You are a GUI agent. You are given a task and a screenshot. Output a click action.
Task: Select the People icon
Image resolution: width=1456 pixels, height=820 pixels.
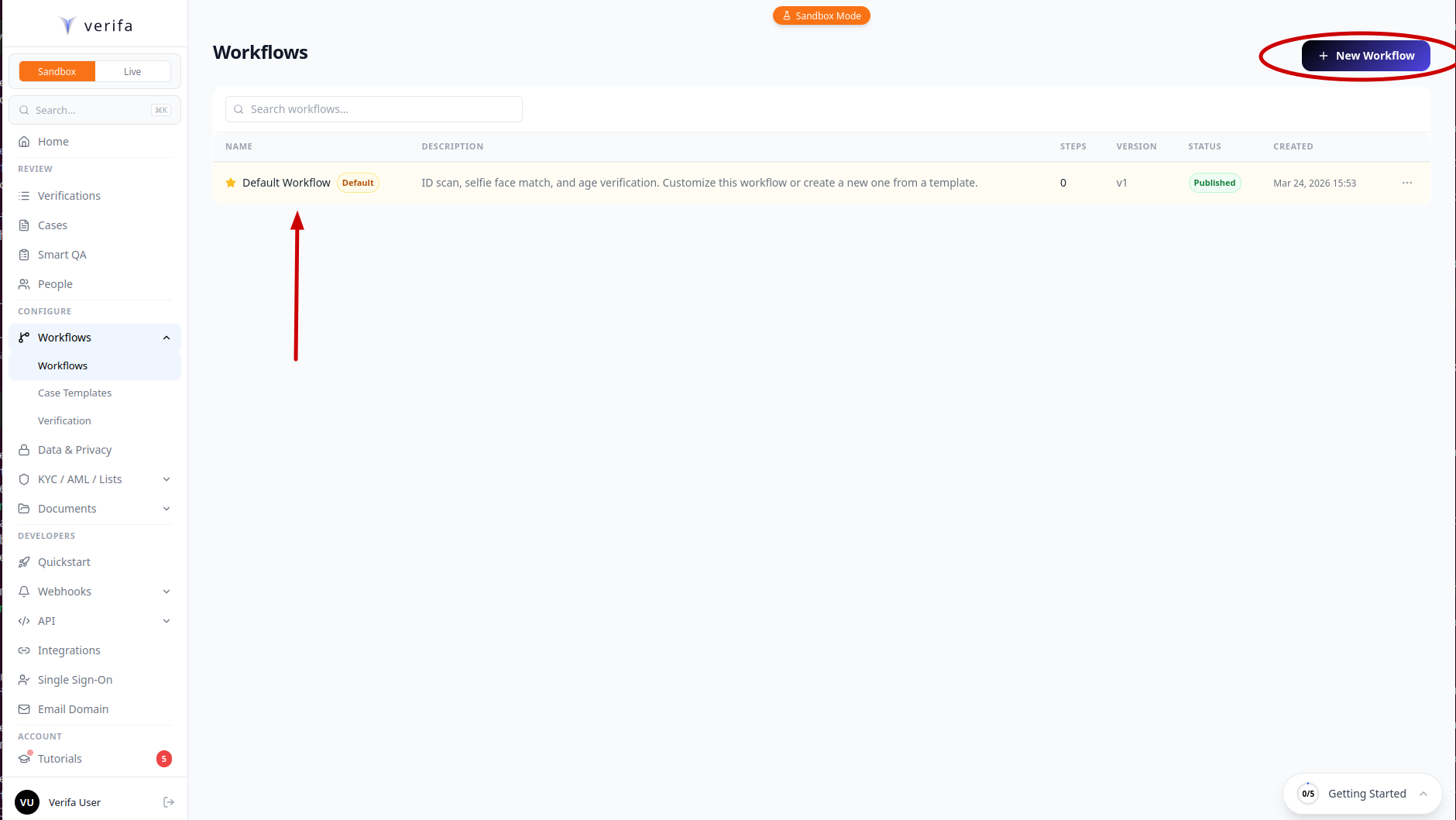(26, 283)
